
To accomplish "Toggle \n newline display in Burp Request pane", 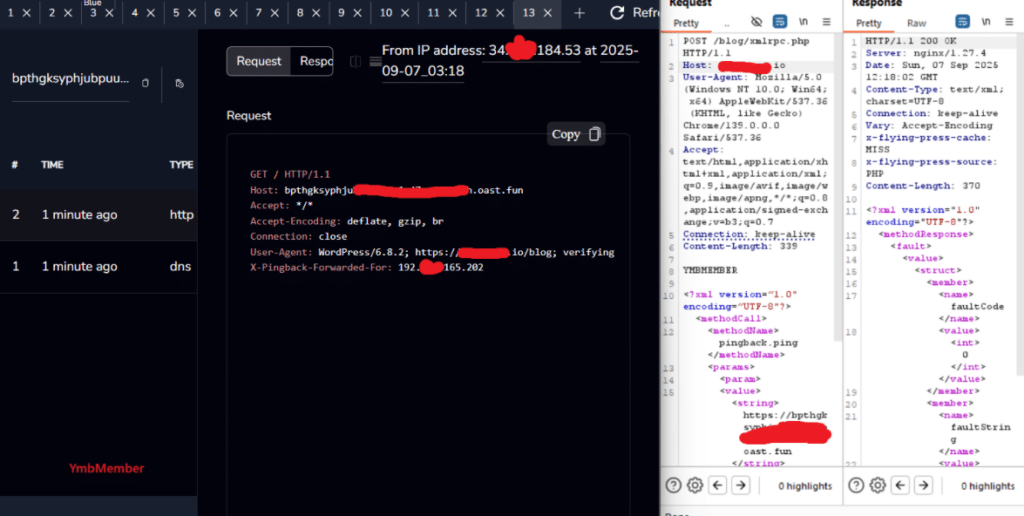I will tap(803, 22).
